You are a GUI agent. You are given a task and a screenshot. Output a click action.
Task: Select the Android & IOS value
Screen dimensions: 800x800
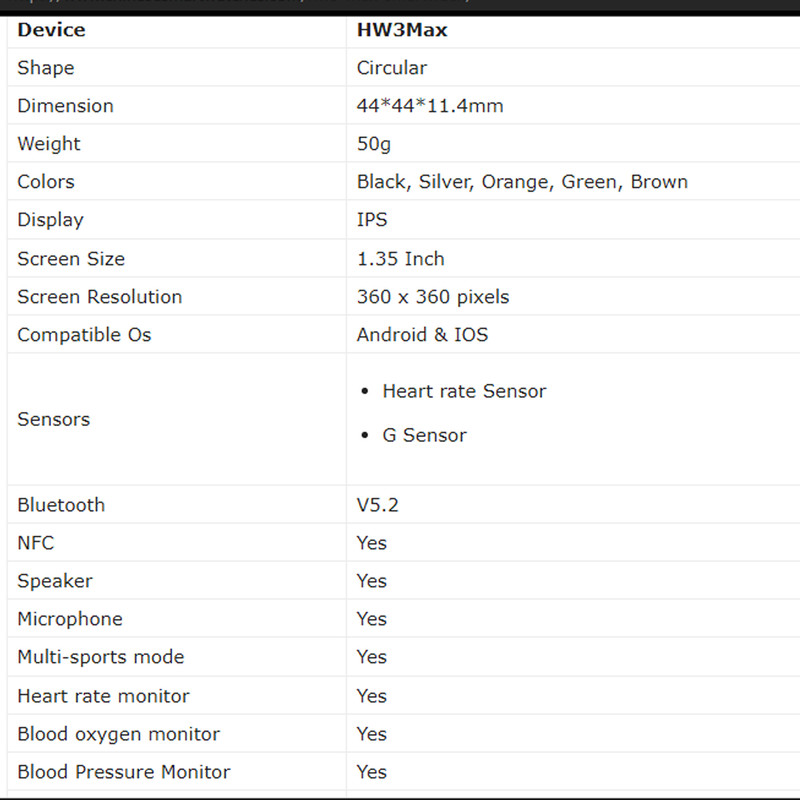pos(422,335)
